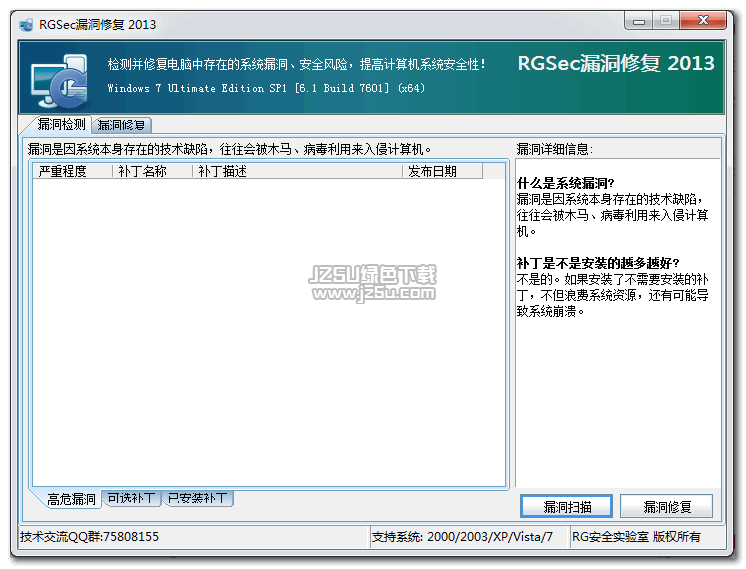Click the RG安全实验室 版权所有 status text

click(x=636, y=537)
